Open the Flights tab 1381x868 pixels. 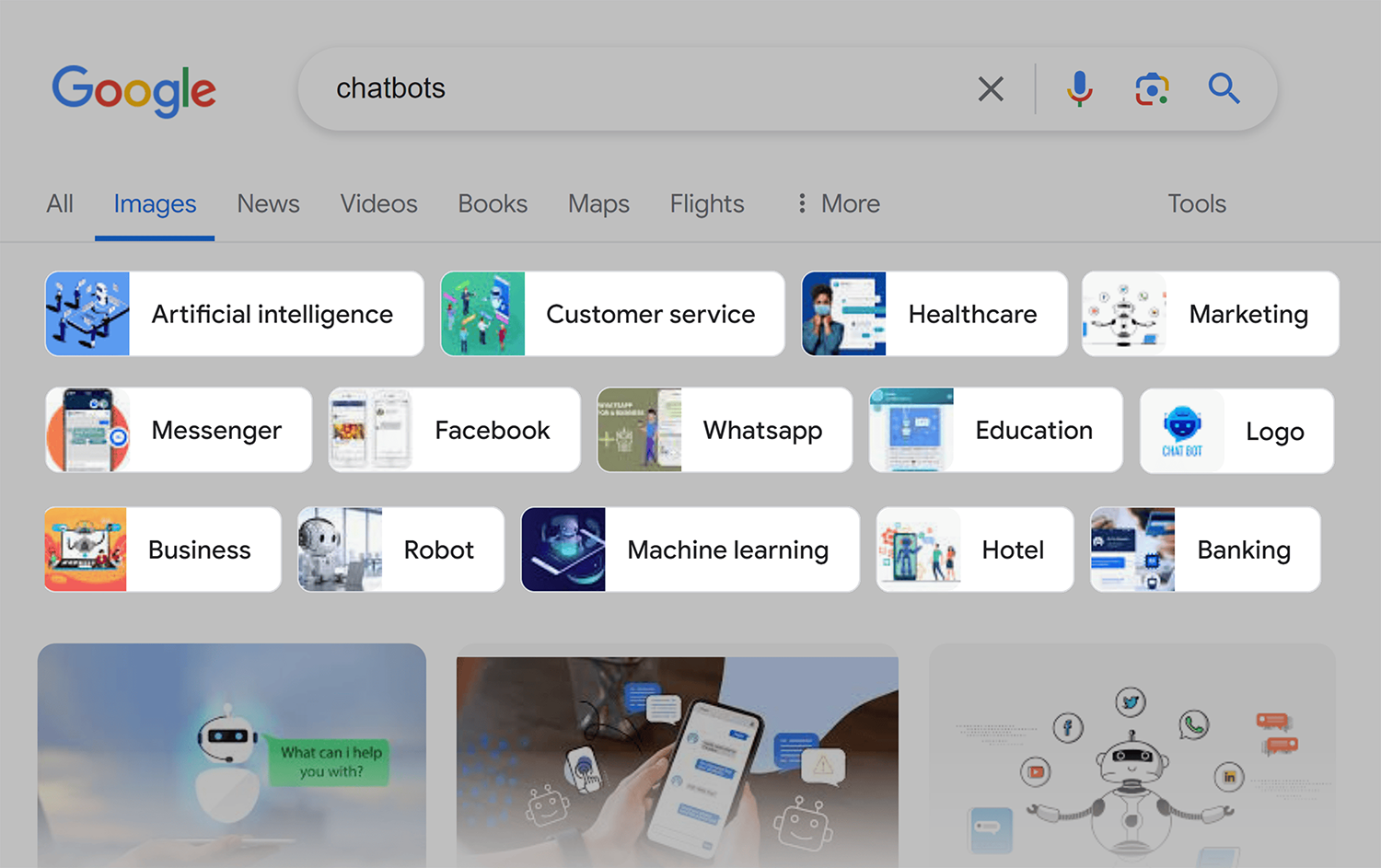pyautogui.click(x=707, y=203)
